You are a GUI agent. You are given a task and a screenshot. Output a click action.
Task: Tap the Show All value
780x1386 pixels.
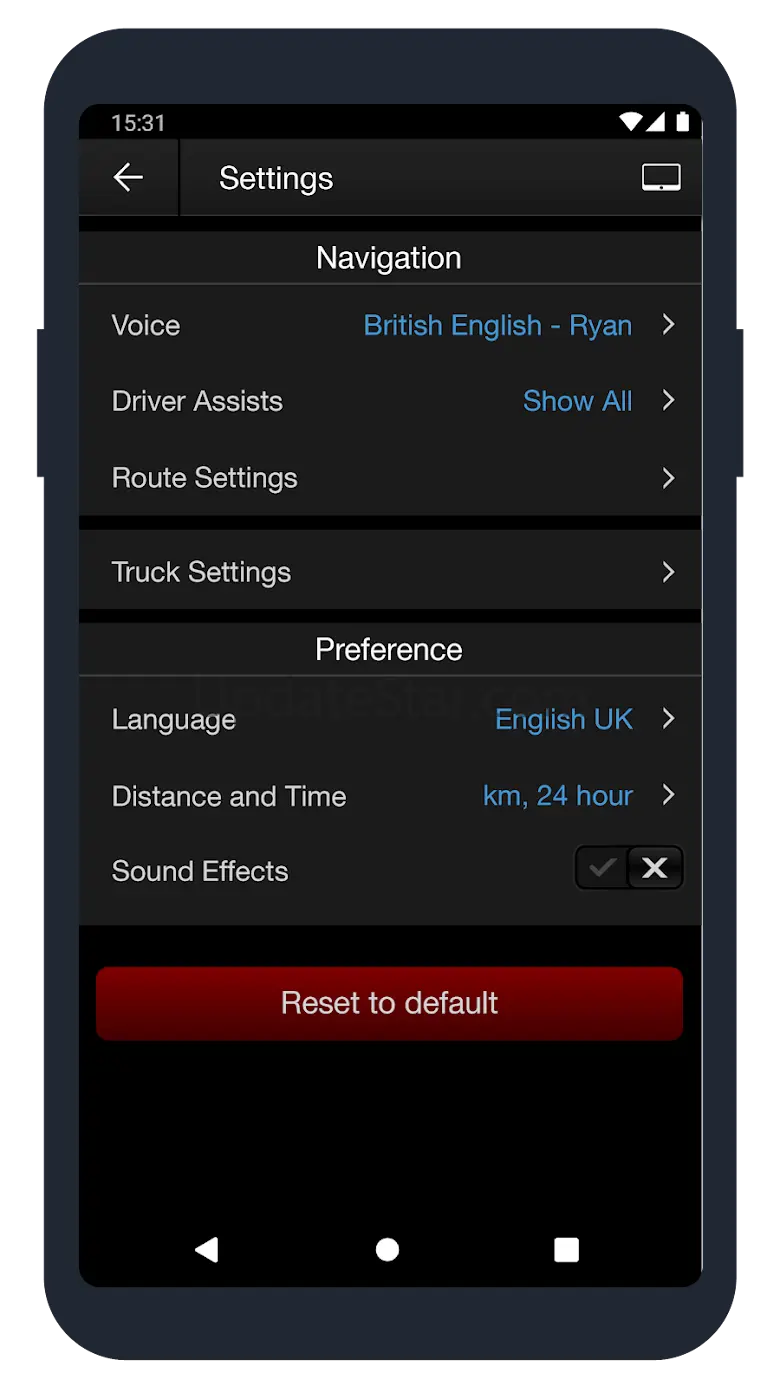(x=578, y=402)
